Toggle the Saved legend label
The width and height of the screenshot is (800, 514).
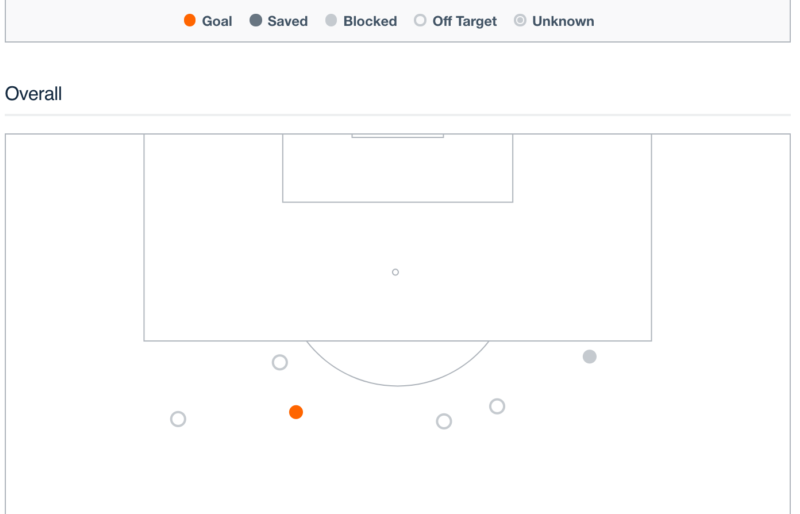pos(288,21)
